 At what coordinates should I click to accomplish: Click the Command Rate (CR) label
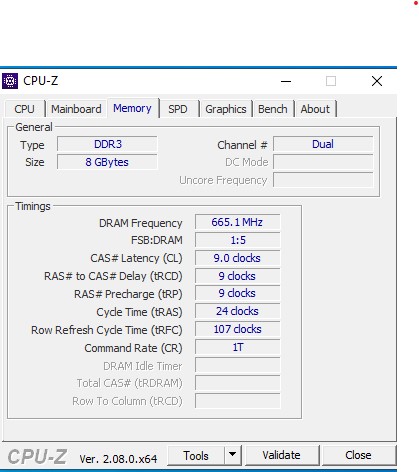[x=133, y=348]
